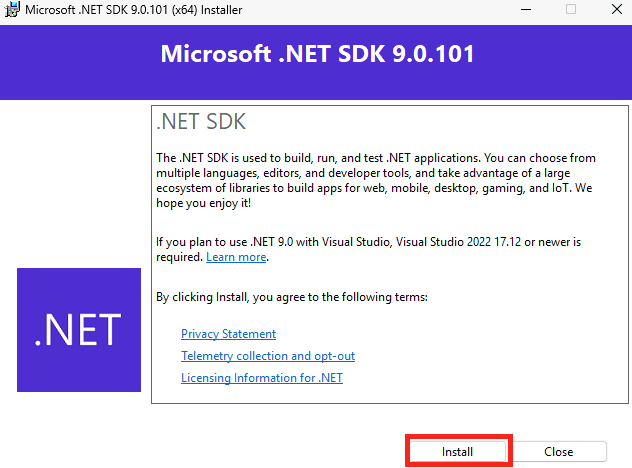Click the 'Microsoft .NET SDK 9.0.101' banner heading
The height and width of the screenshot is (468, 632).
point(317,54)
